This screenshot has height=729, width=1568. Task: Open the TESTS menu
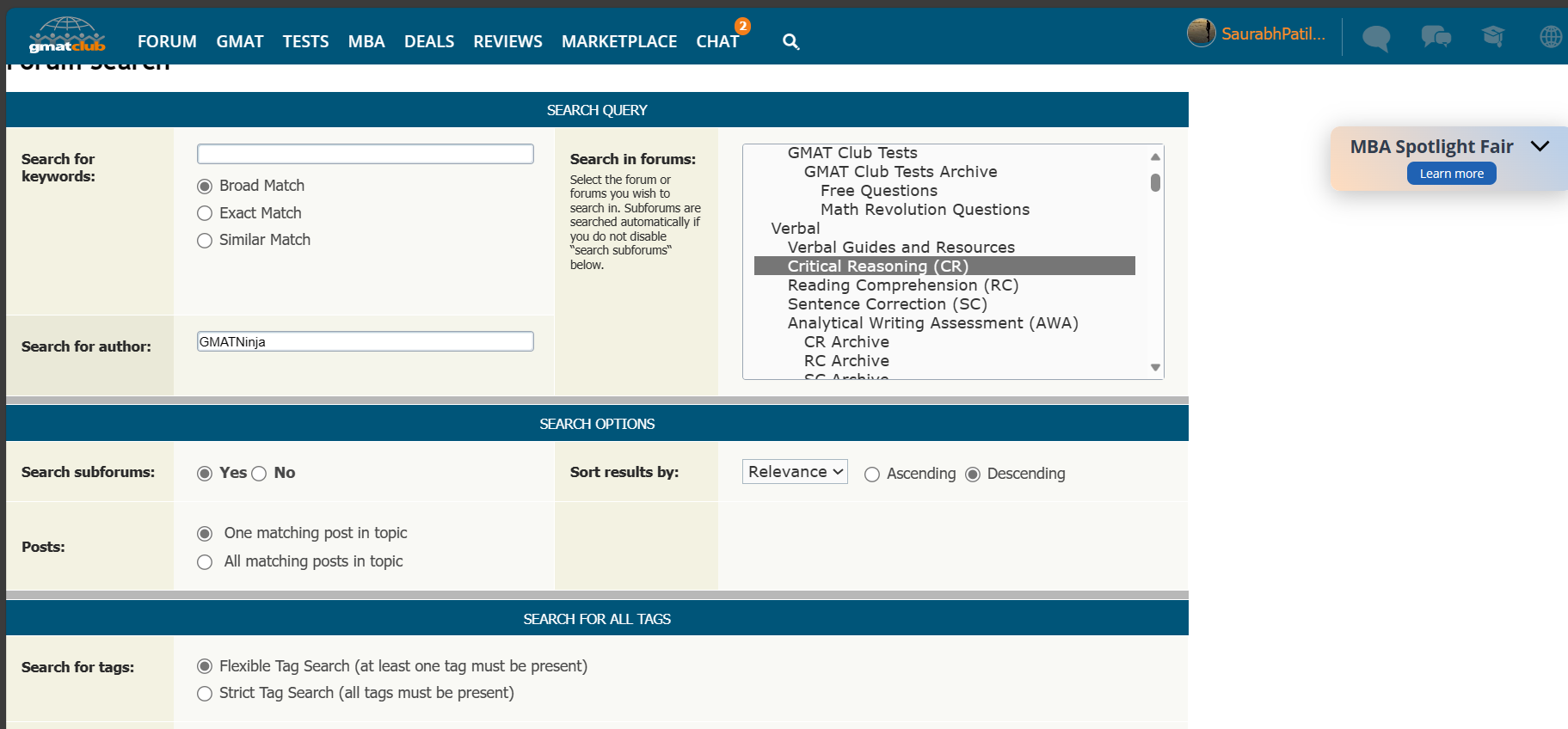click(x=305, y=41)
